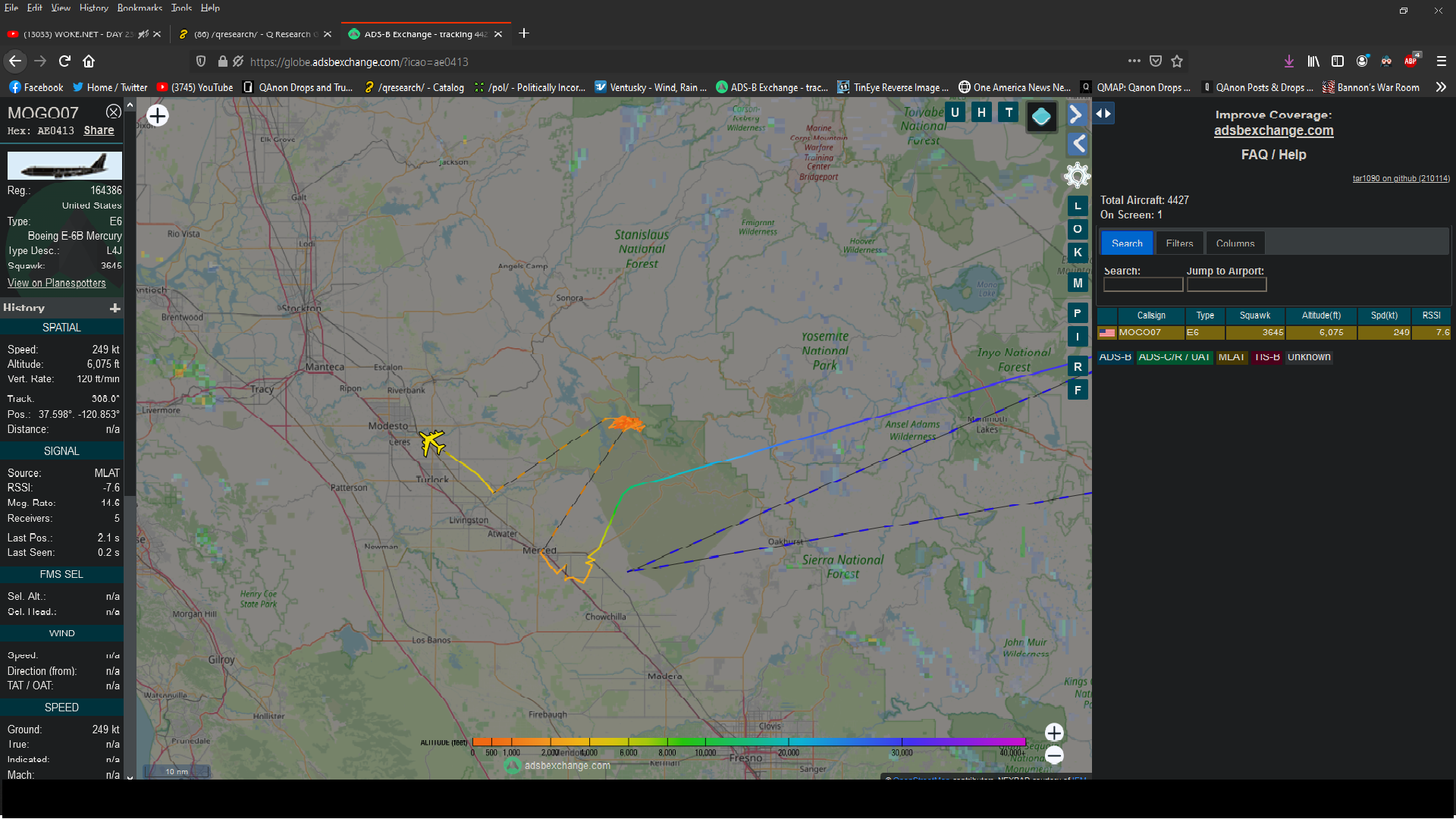
Task: Bookmark this page with the star
Action: coord(1177,61)
